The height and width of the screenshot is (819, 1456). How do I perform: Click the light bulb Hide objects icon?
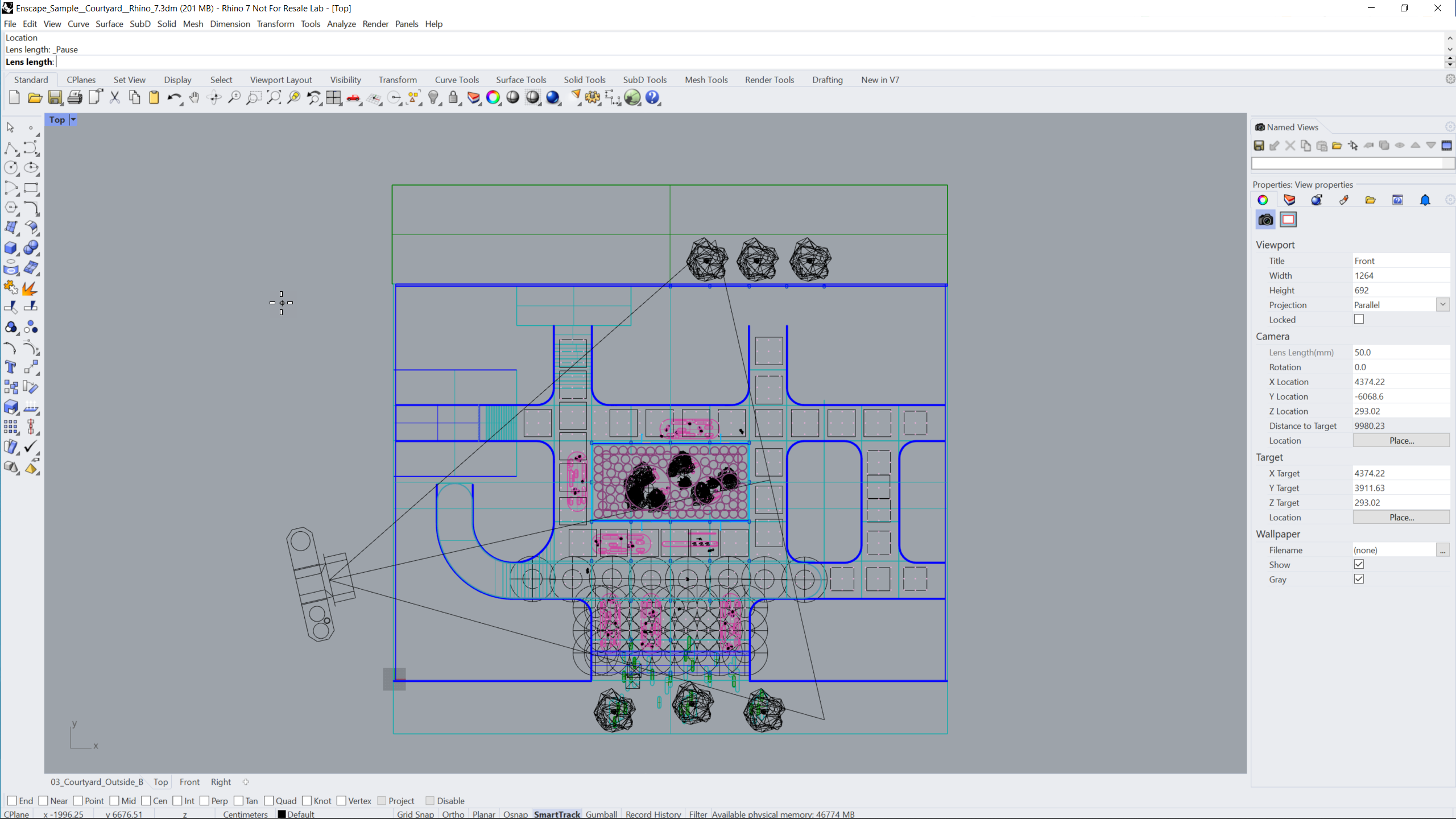click(x=434, y=98)
